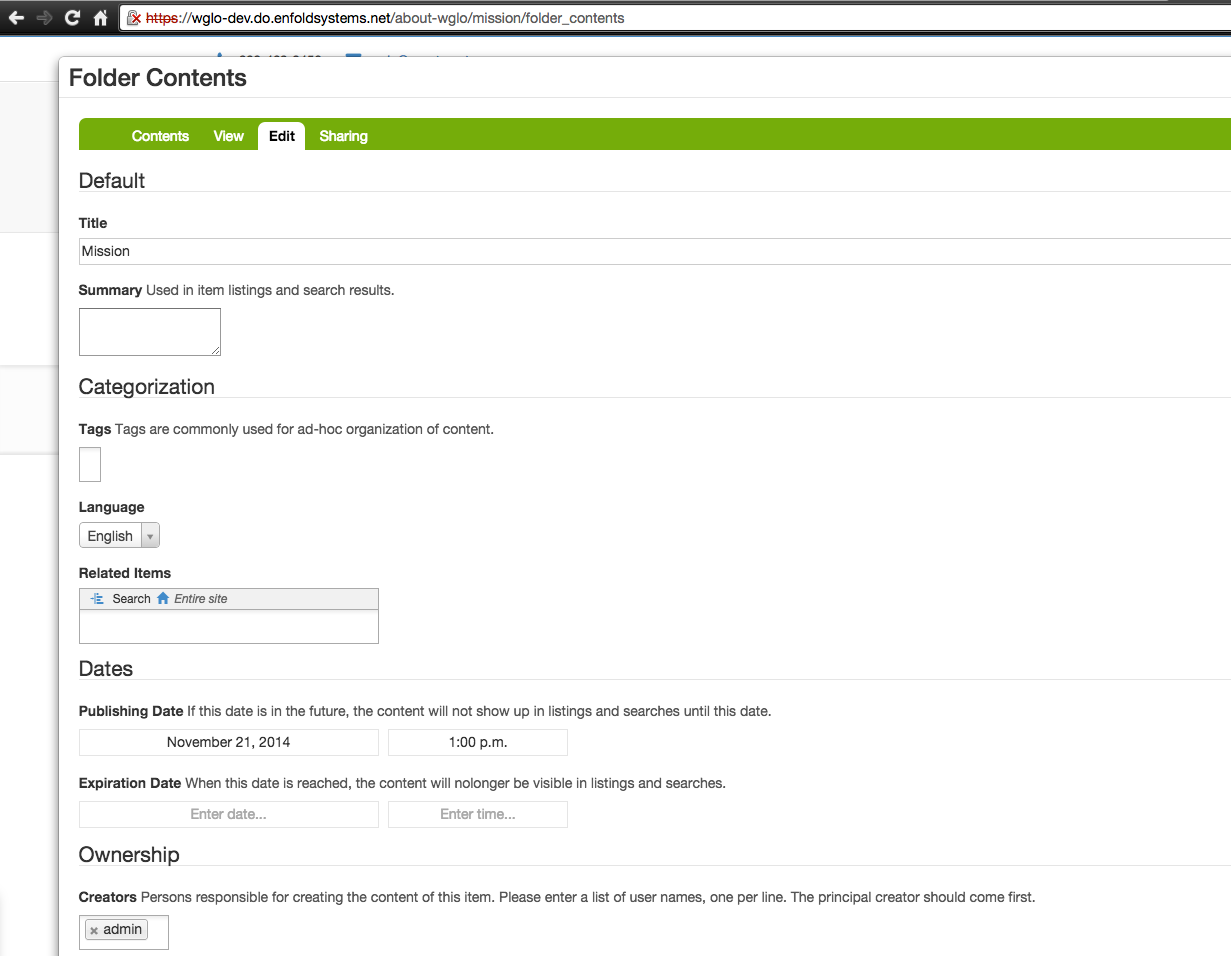Click the Related Items tree browse icon
Image resolution: width=1231 pixels, height=956 pixels.
(97, 599)
